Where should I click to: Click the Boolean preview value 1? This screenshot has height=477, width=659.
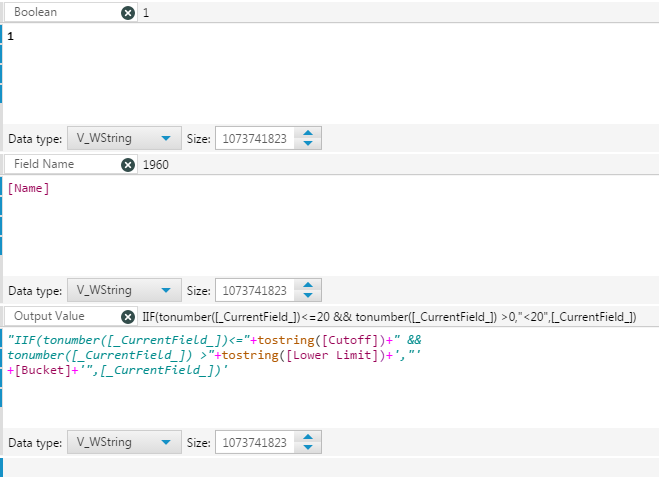pos(146,13)
